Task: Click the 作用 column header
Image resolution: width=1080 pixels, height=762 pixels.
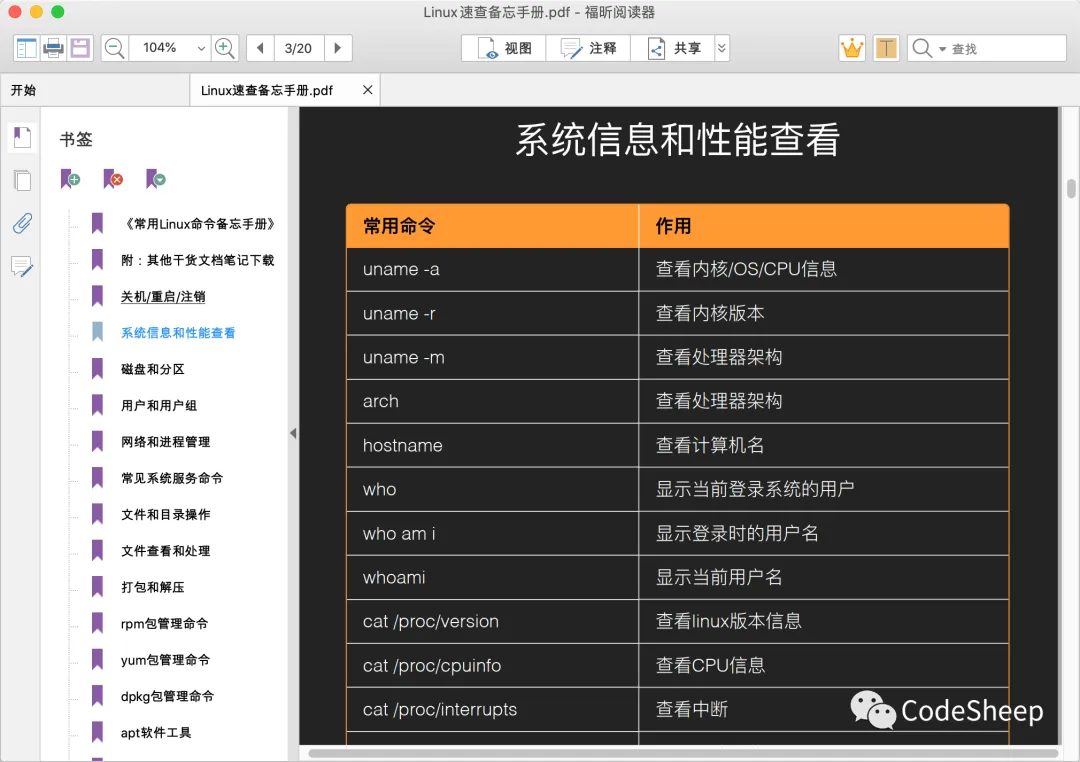Action: point(824,226)
